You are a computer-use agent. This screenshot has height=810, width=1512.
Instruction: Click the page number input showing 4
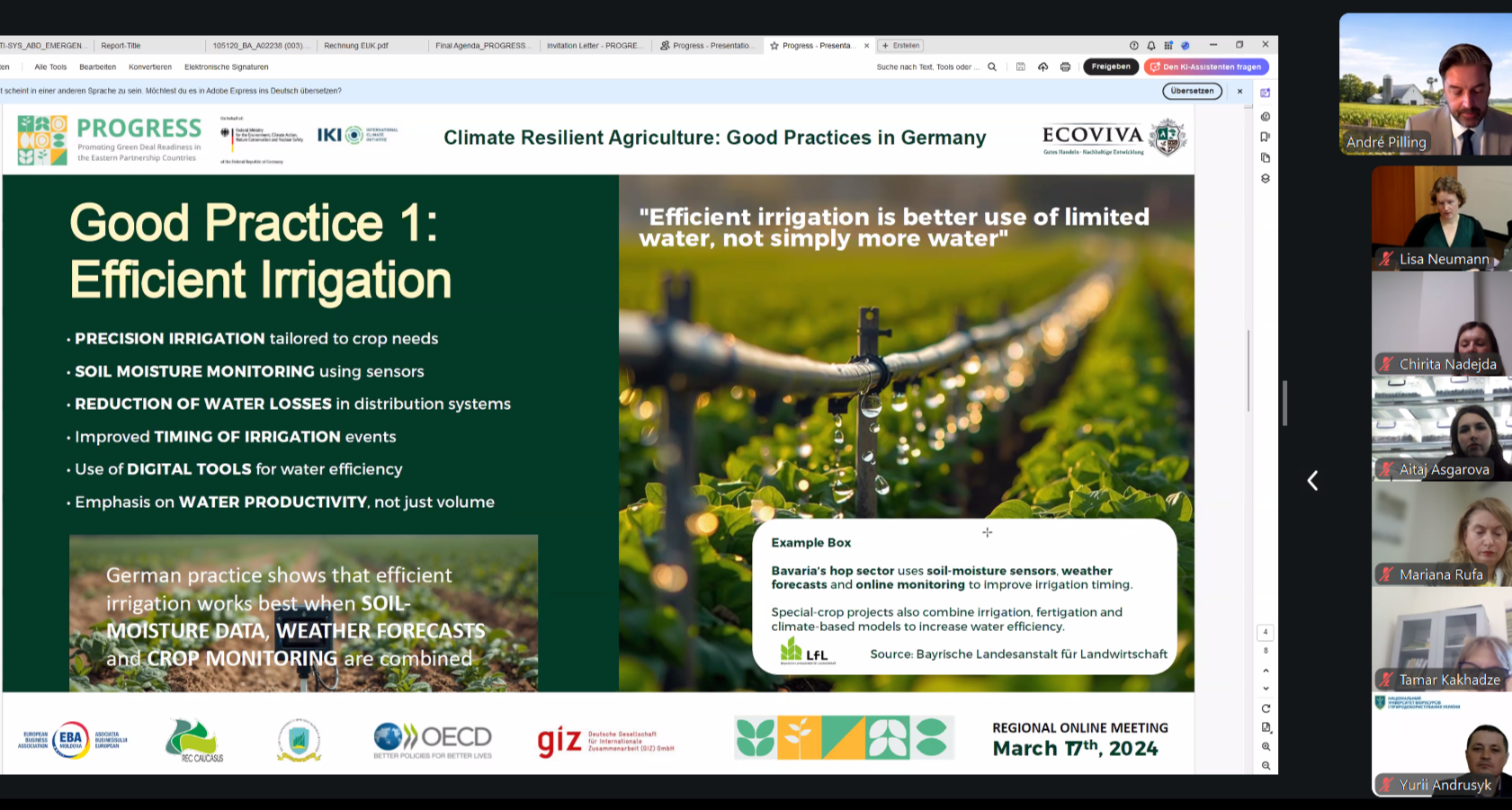[x=1266, y=632]
